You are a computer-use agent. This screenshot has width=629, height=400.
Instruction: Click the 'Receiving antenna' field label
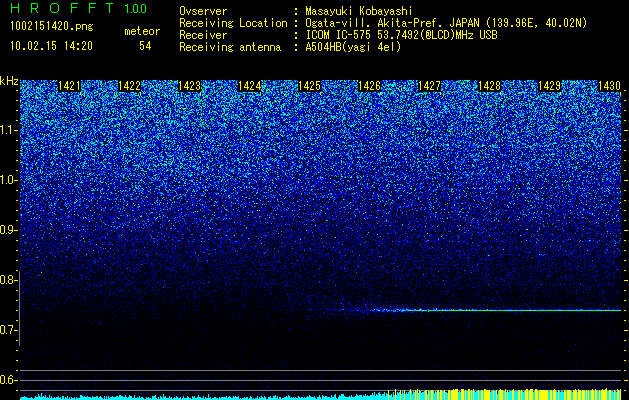[230, 47]
